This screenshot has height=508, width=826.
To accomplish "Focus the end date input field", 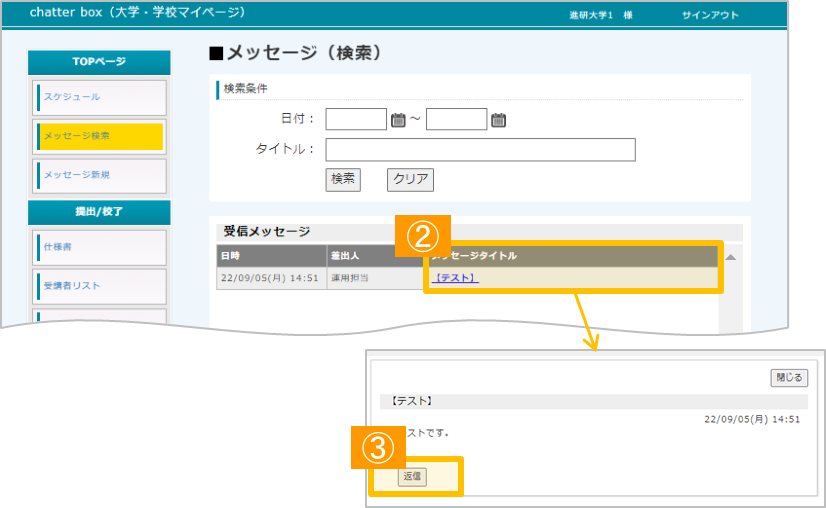I will point(456,120).
